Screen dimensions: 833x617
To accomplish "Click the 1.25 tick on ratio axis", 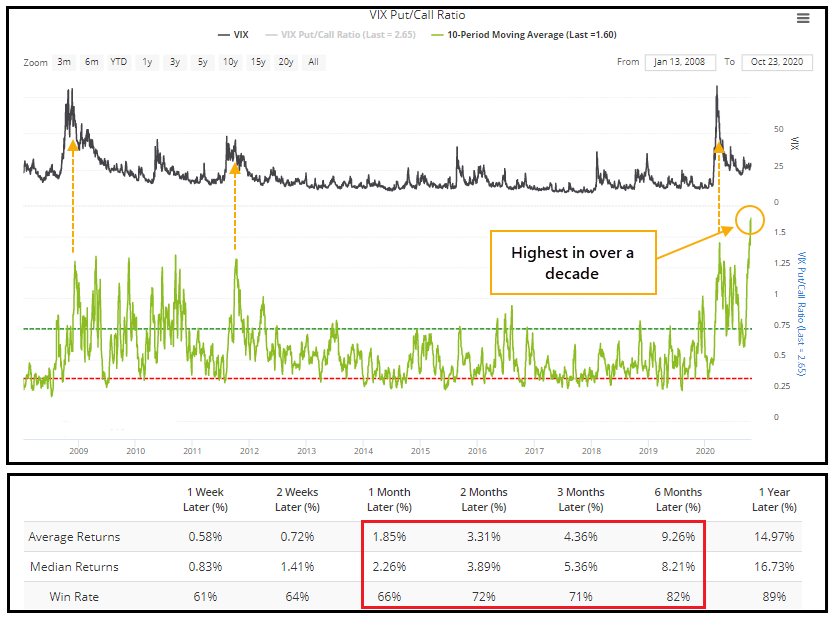I will pos(781,263).
